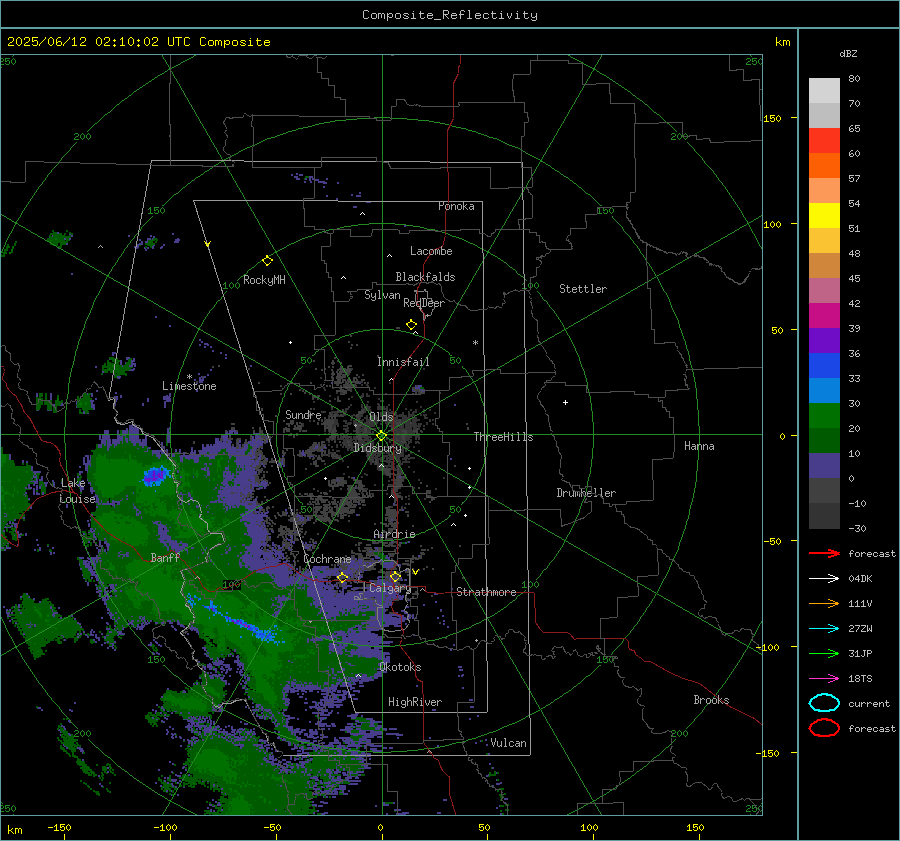Pick the red 60-65 dBZ color swatch
This screenshot has width=900, height=841.
(824, 141)
